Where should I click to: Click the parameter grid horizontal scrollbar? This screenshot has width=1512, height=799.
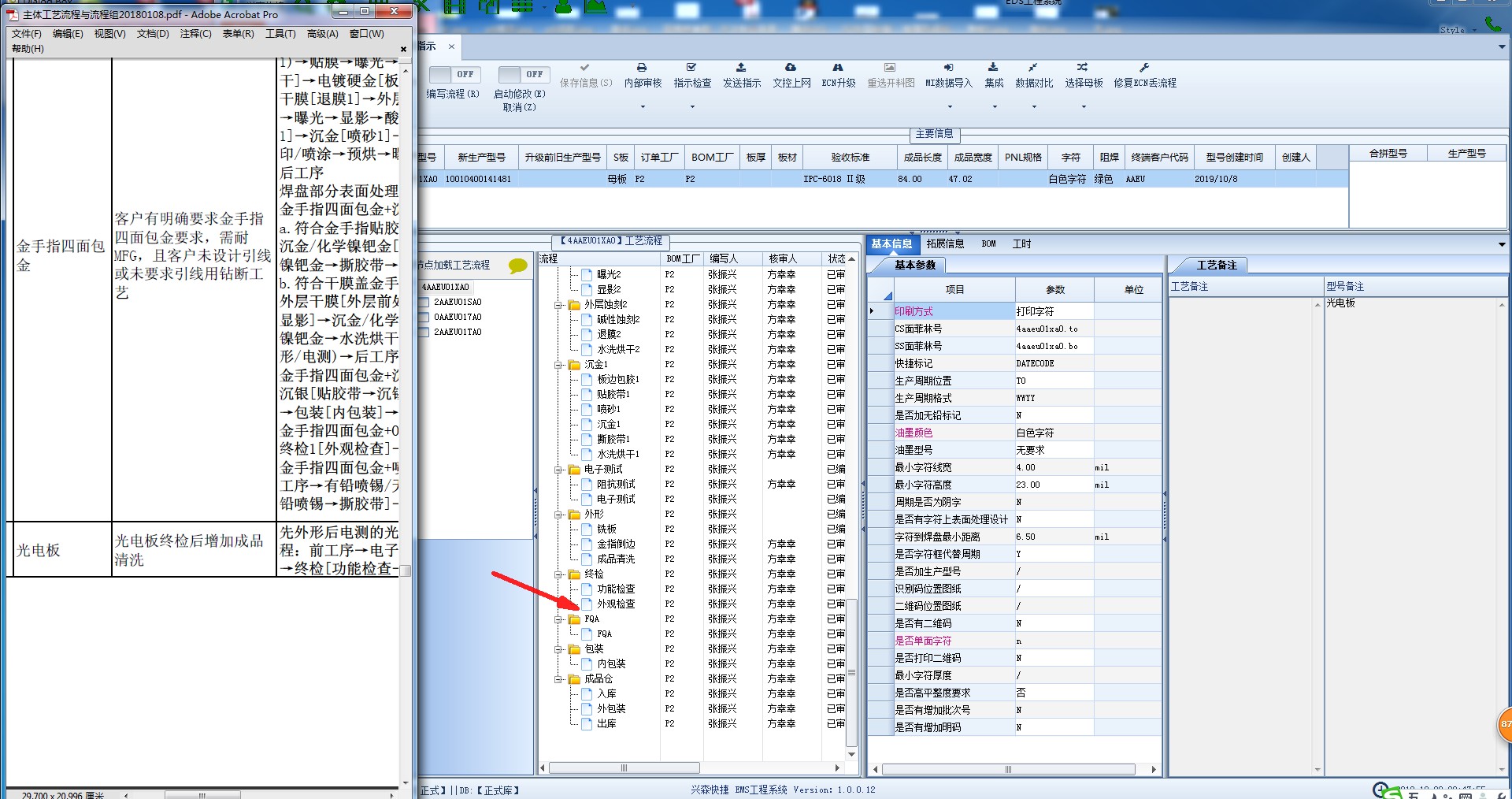pyautogui.click(x=1008, y=770)
